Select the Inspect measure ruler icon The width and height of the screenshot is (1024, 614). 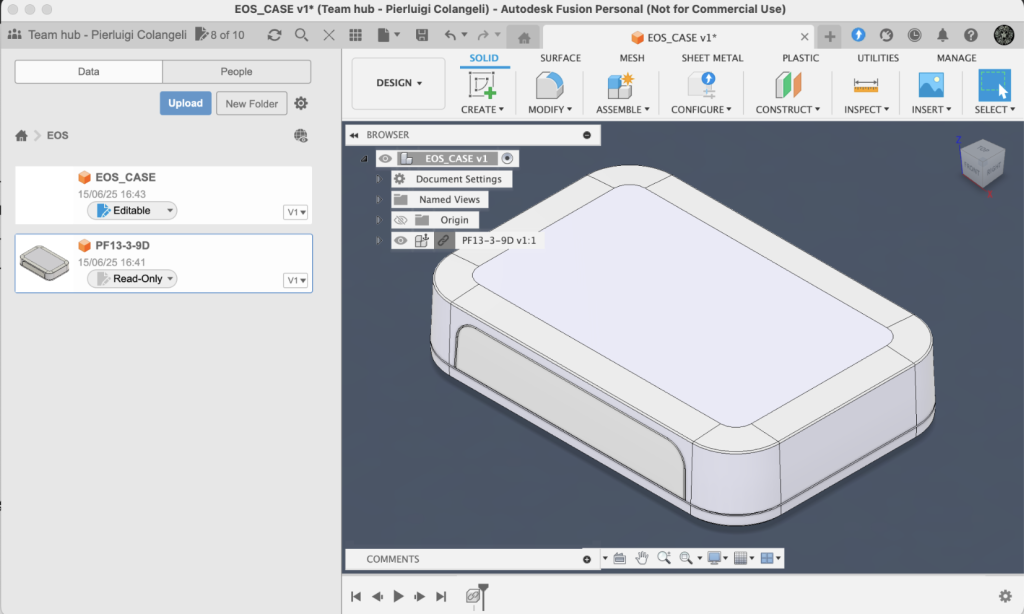[x=866, y=85]
